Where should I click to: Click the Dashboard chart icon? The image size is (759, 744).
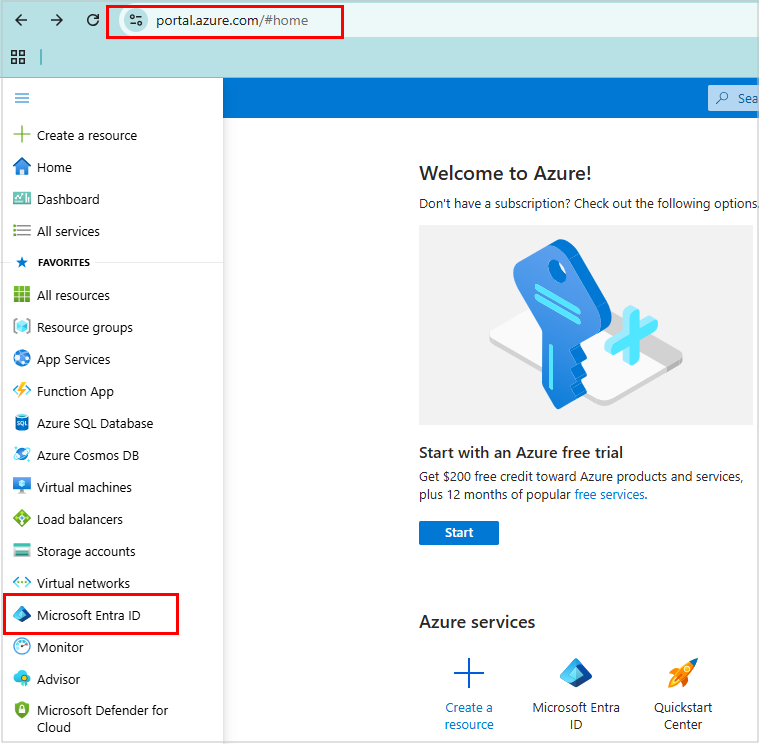[x=22, y=198]
